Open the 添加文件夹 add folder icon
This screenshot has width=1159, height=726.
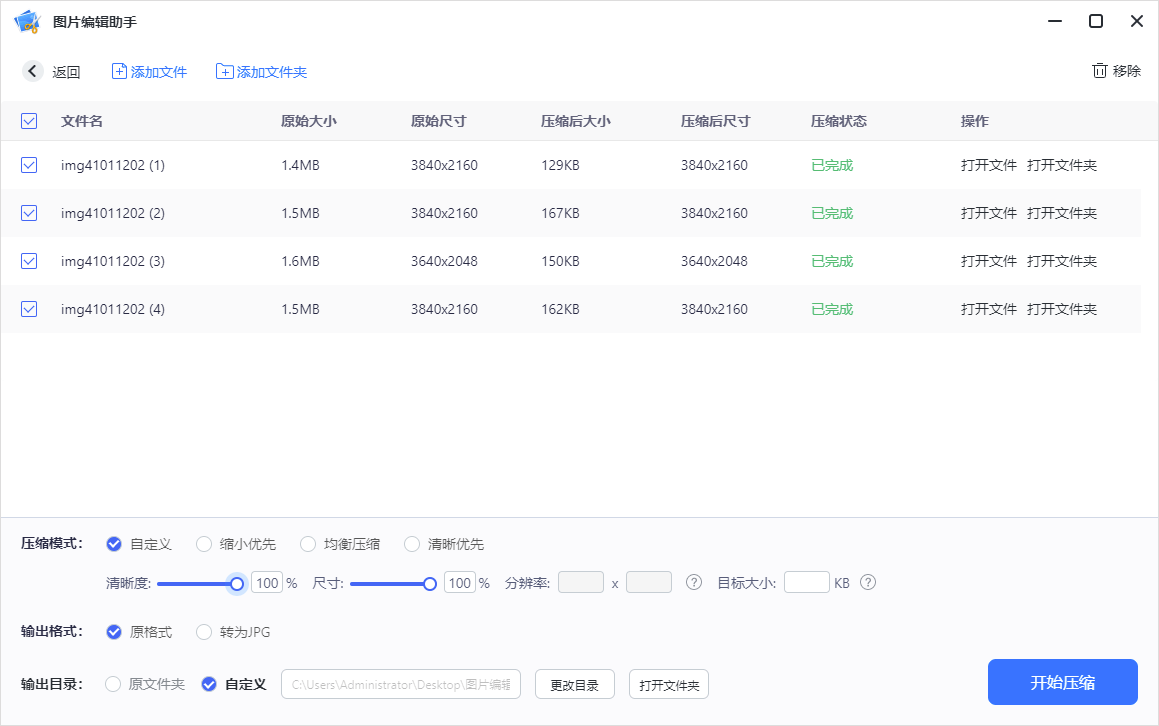[224, 71]
